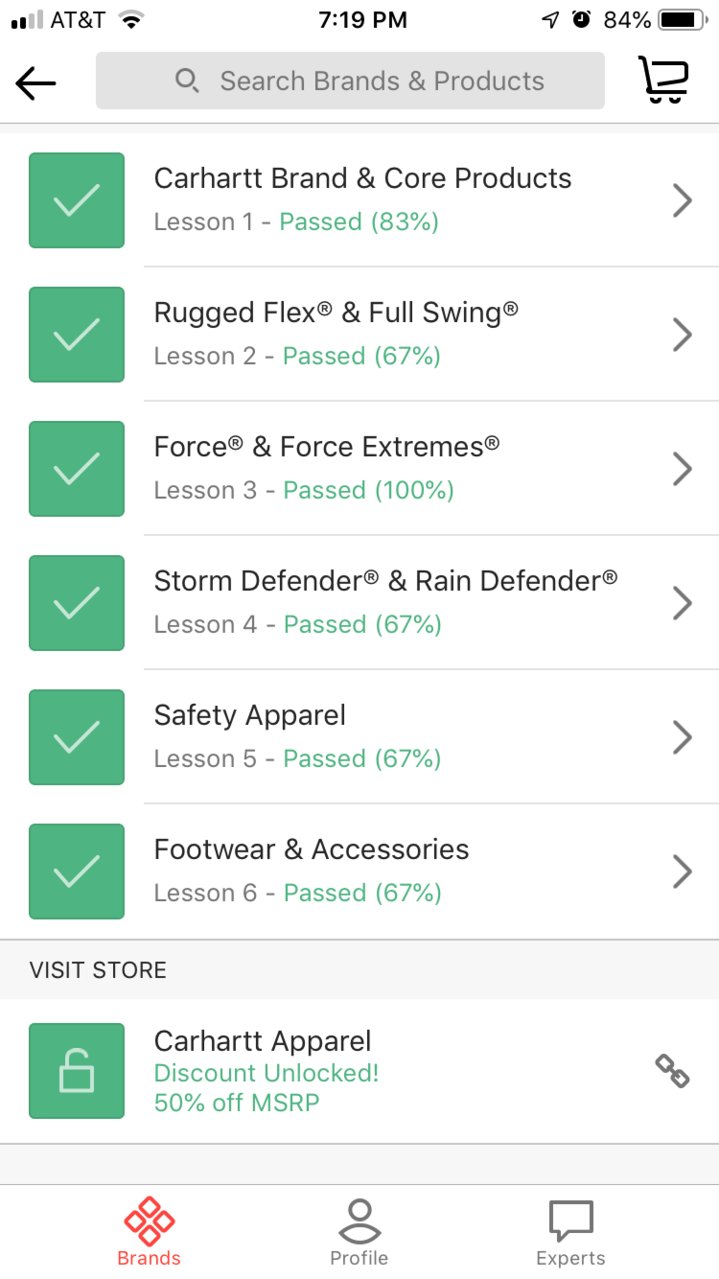Image resolution: width=719 pixels, height=1279 pixels.
Task: Open the shopping cart icon
Action: pos(664,80)
